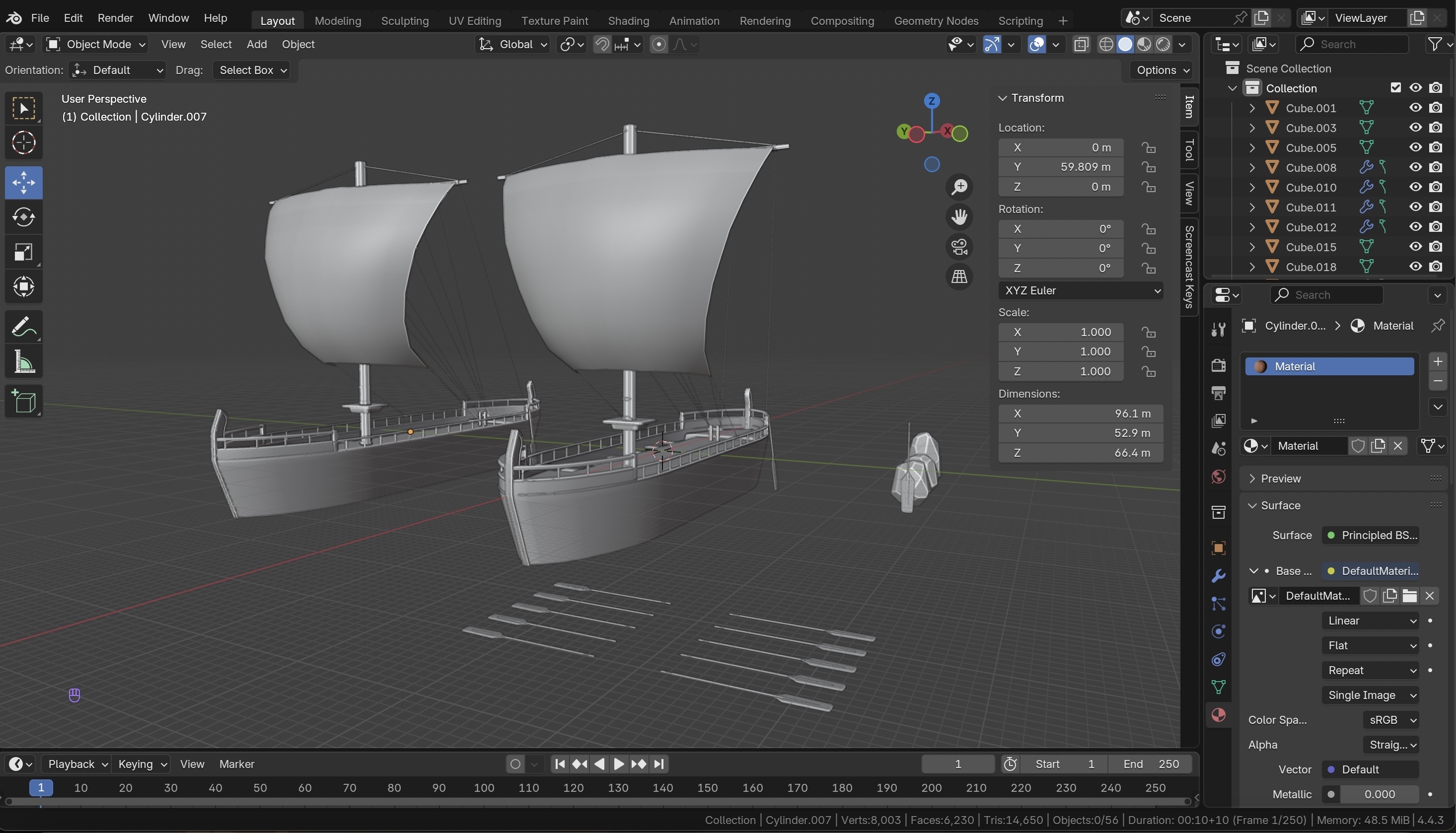1456x833 pixels.
Task: Expand the Cube.008 tree item
Action: coord(1252,168)
